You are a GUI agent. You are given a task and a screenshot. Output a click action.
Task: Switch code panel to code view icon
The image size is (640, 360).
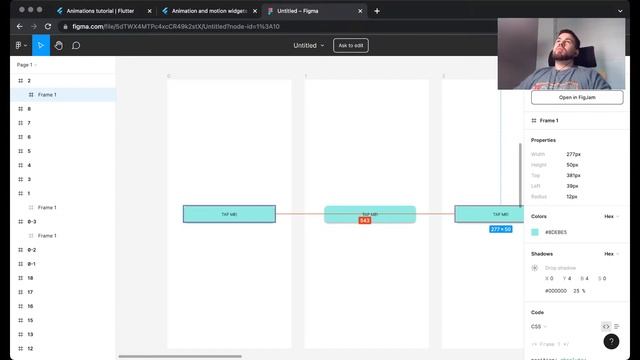(x=606, y=326)
